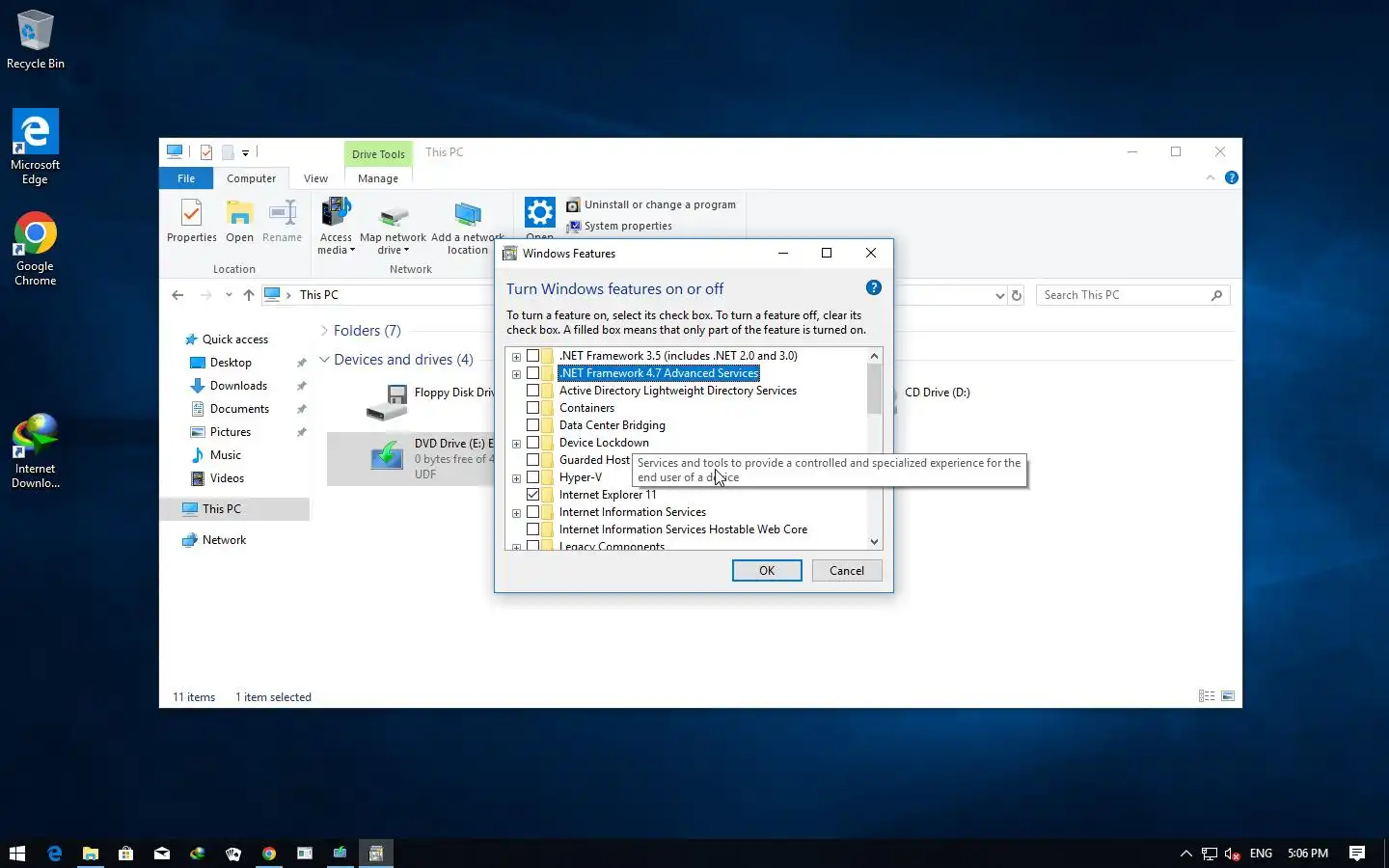
Task: Check the Data Center Bridging checkbox
Action: point(532,425)
